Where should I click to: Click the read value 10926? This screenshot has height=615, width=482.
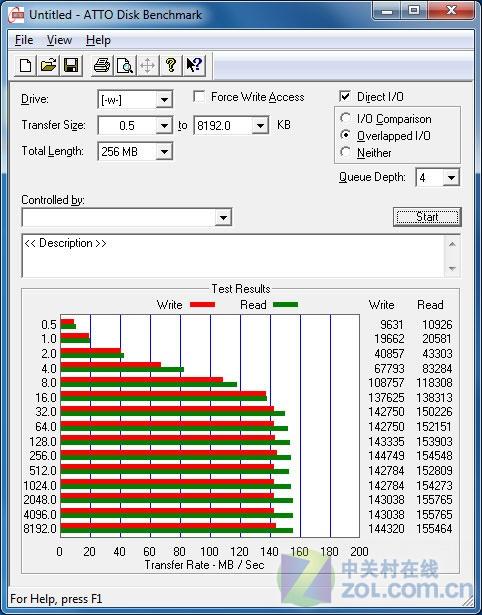pos(437,325)
